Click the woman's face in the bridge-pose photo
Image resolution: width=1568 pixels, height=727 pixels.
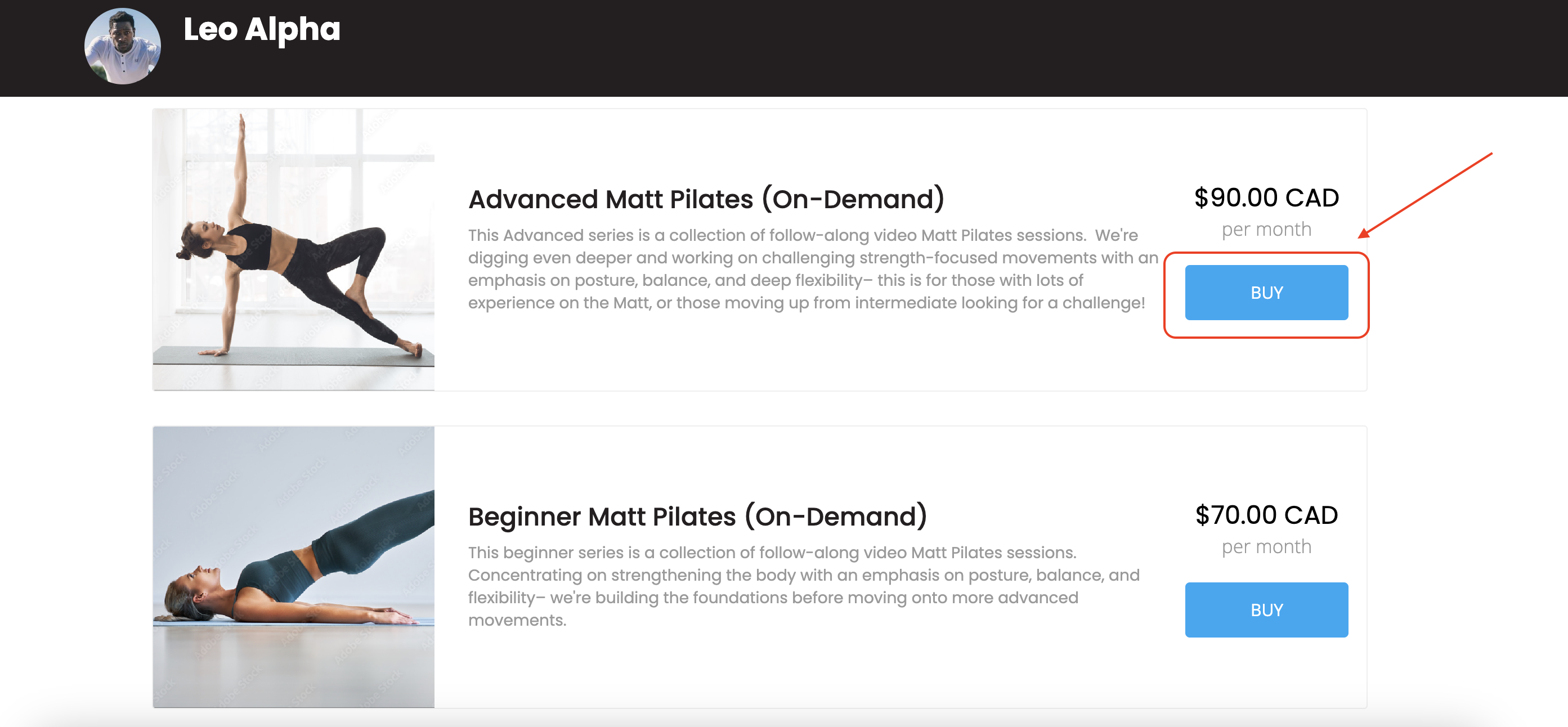[x=200, y=576]
